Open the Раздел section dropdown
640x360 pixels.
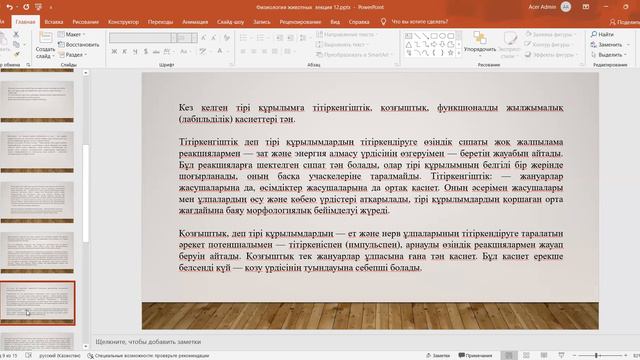point(73,54)
